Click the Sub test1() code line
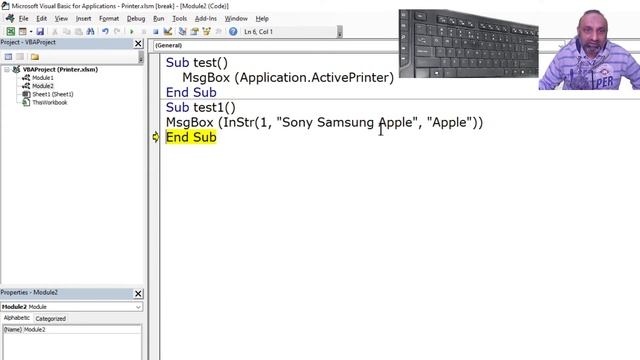The image size is (640, 360). click(201, 107)
